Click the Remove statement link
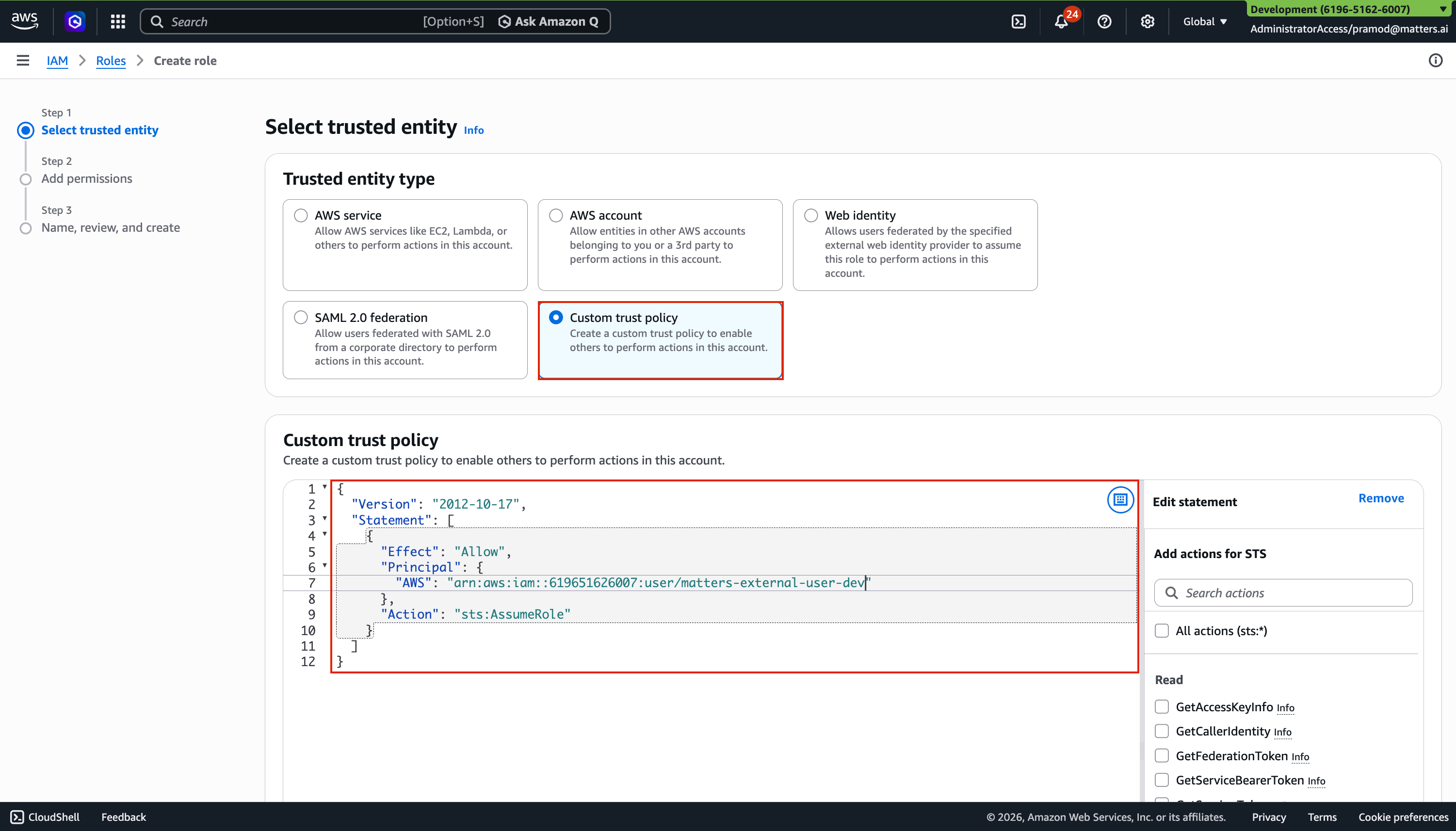Image resolution: width=1456 pixels, height=831 pixels. [x=1381, y=498]
